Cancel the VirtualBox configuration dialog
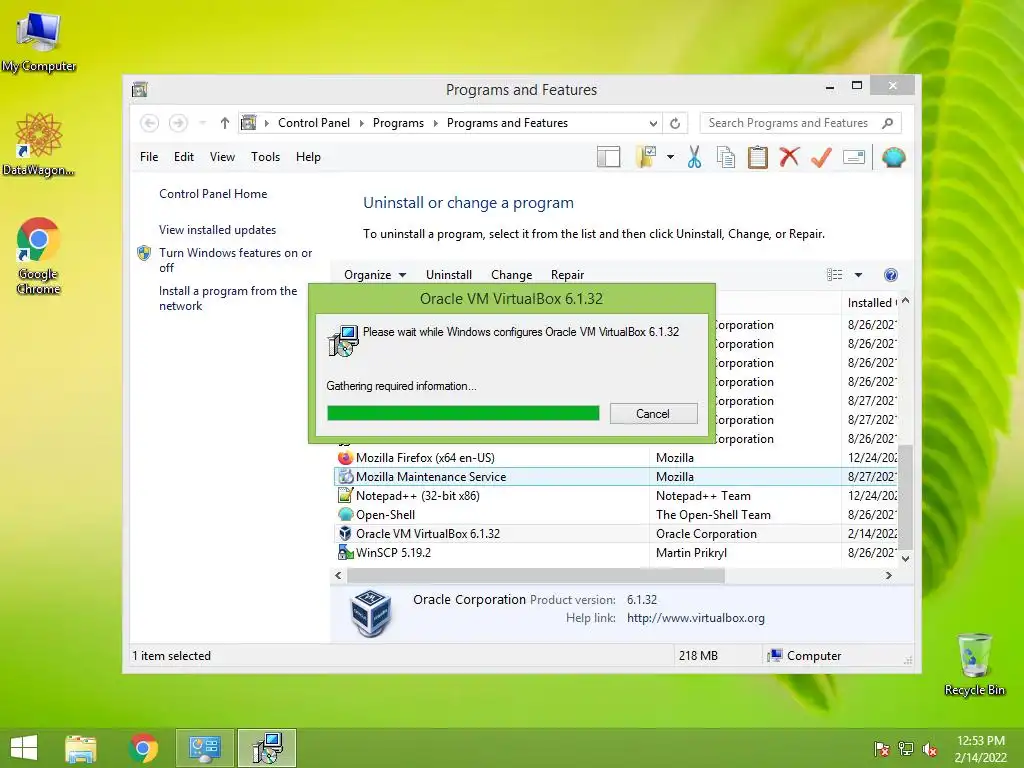 653,414
